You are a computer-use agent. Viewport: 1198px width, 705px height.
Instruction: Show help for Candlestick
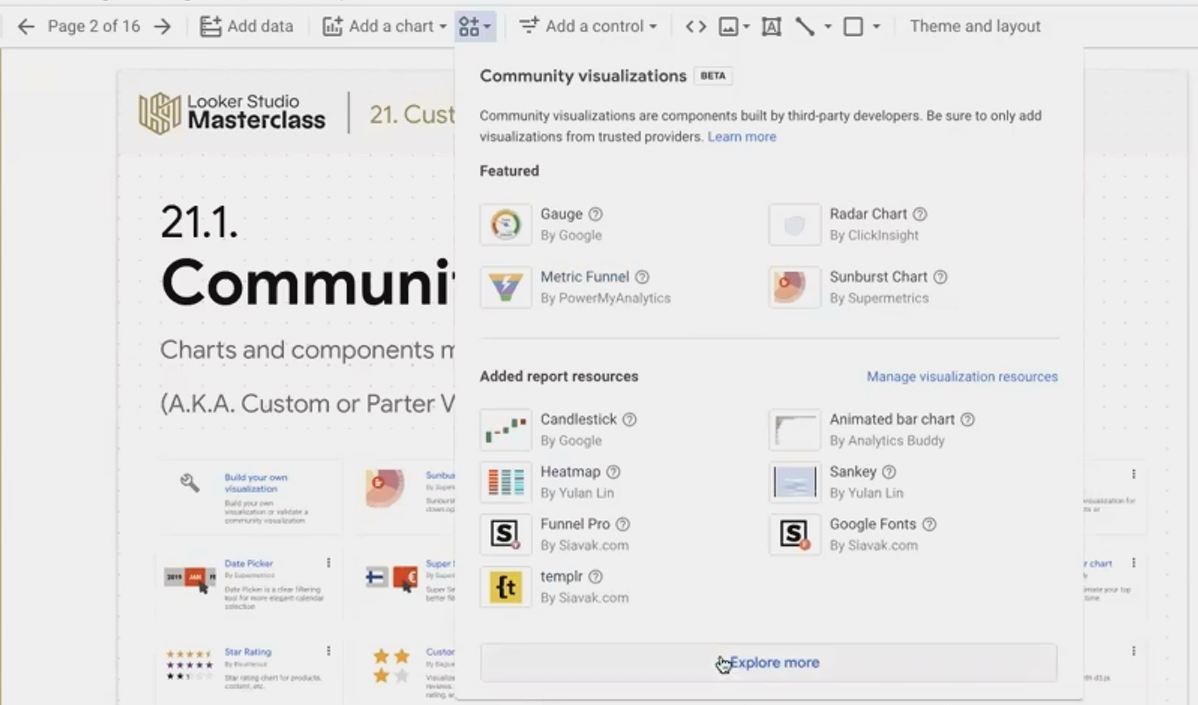pyautogui.click(x=630, y=419)
